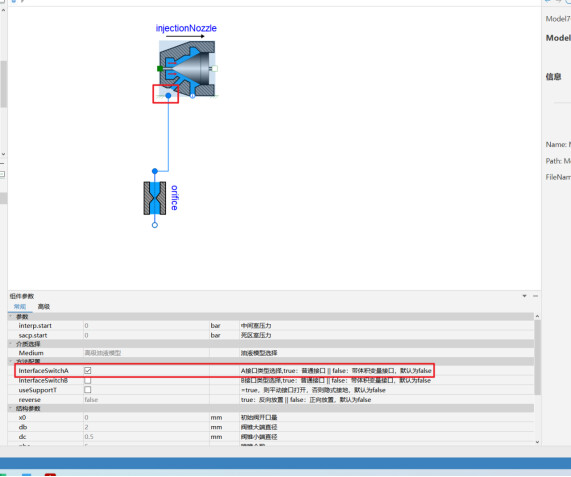571x477 pixels.
Task: Click the left sidebar scrollbar down arrow
Action: 3,154
